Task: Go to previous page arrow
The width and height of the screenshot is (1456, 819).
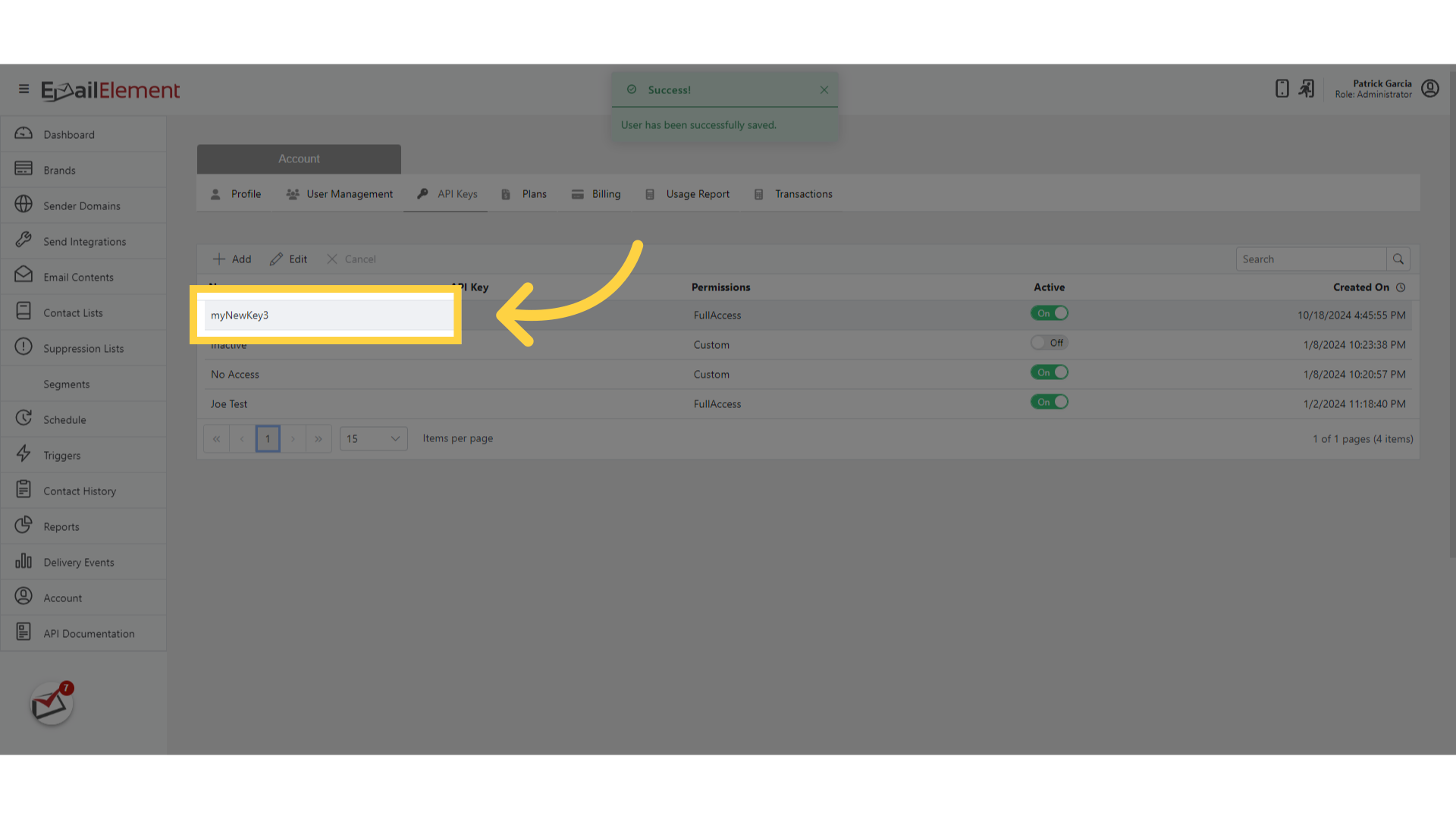Action: click(x=242, y=439)
